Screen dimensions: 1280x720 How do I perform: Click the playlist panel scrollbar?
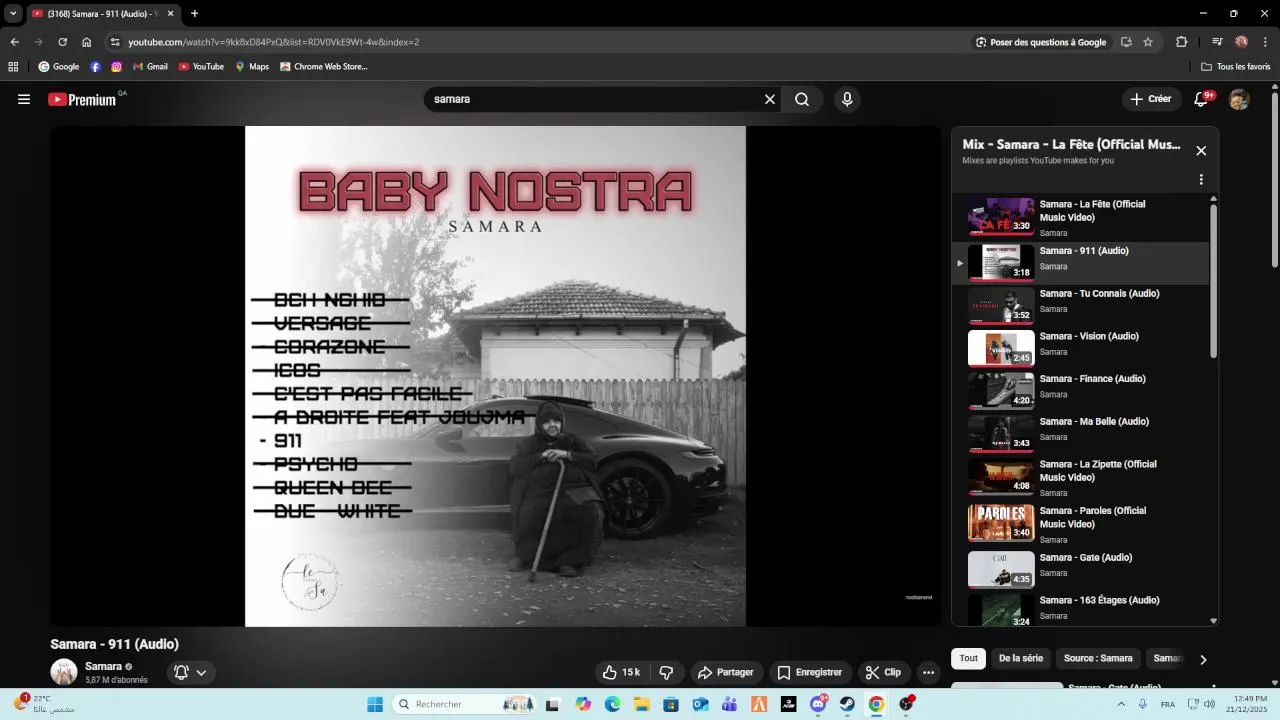[1214, 280]
